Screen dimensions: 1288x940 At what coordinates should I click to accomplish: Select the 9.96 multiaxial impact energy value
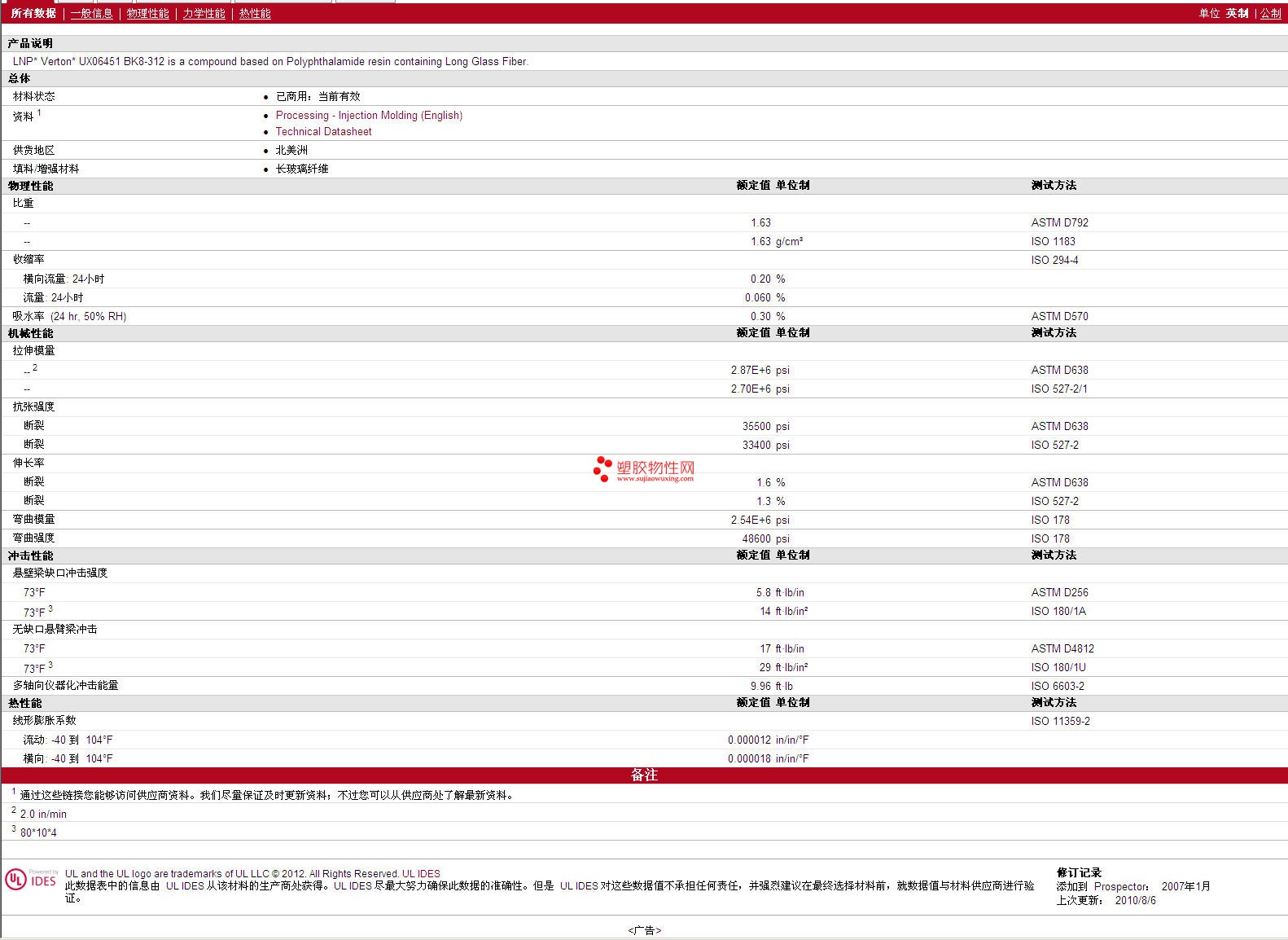point(760,686)
